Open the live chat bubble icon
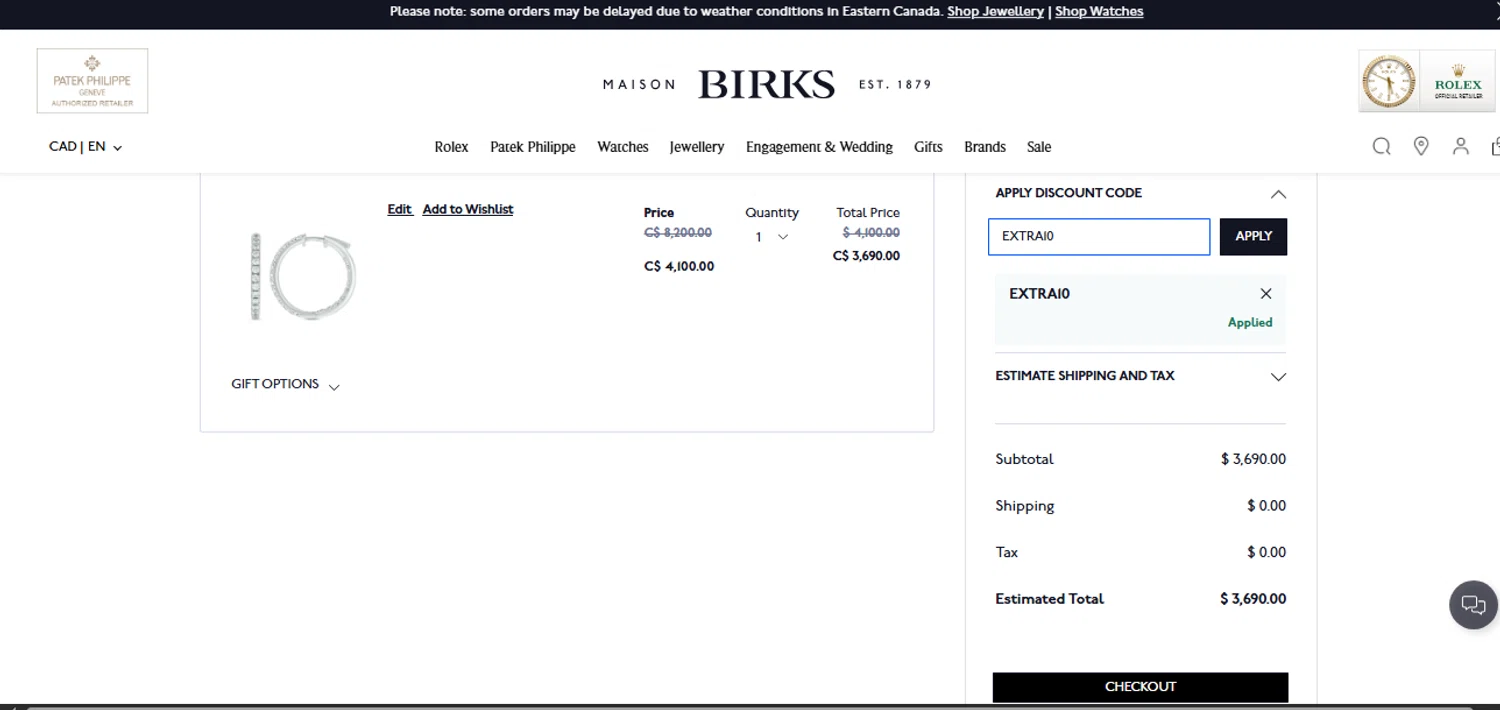 tap(1473, 605)
